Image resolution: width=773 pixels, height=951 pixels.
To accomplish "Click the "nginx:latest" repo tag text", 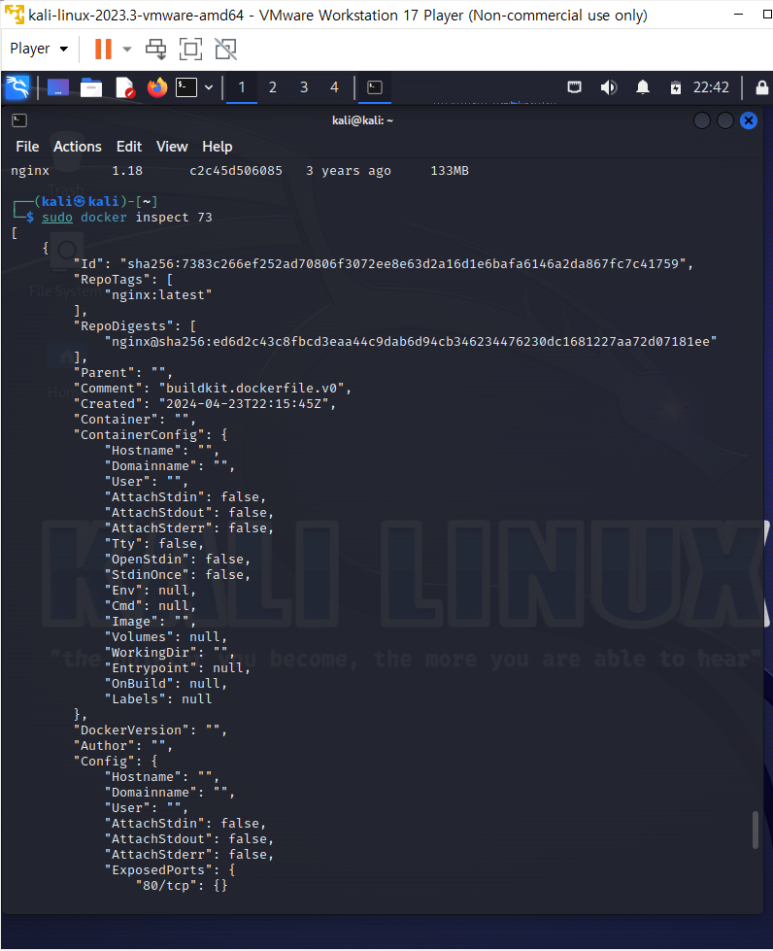I will point(158,295).
